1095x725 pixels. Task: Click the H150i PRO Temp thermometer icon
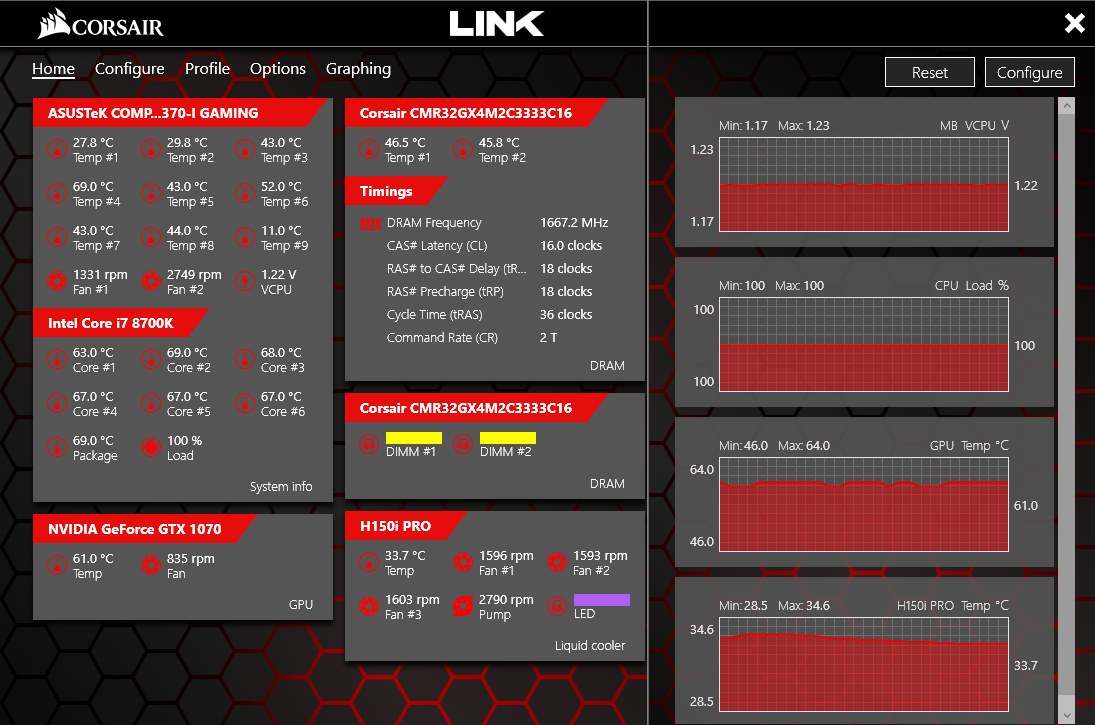pos(369,563)
